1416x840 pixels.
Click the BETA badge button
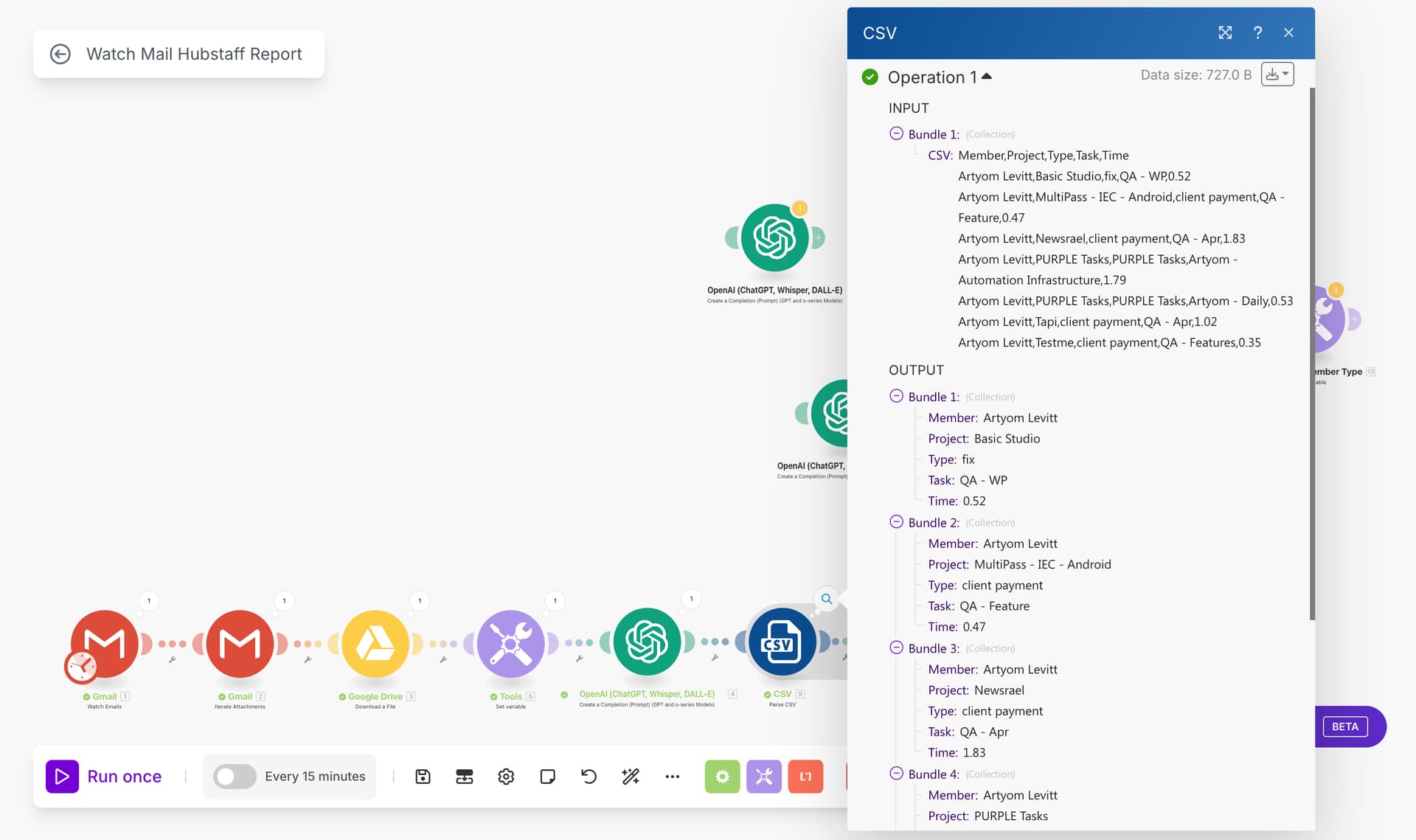(x=1345, y=726)
